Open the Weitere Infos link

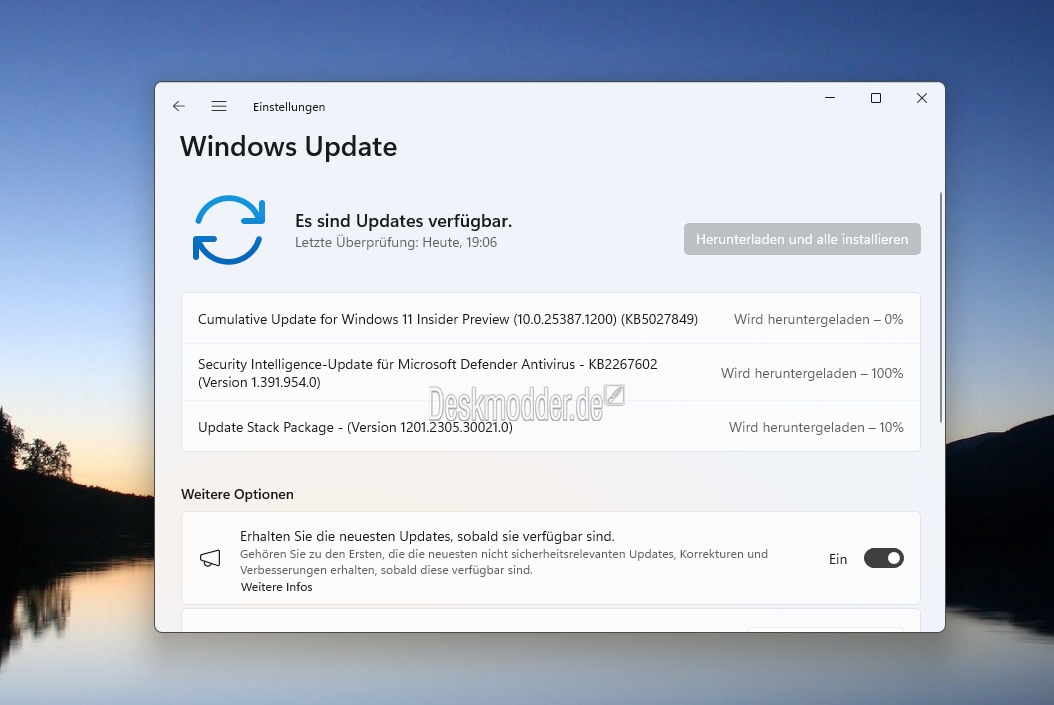coord(276,587)
